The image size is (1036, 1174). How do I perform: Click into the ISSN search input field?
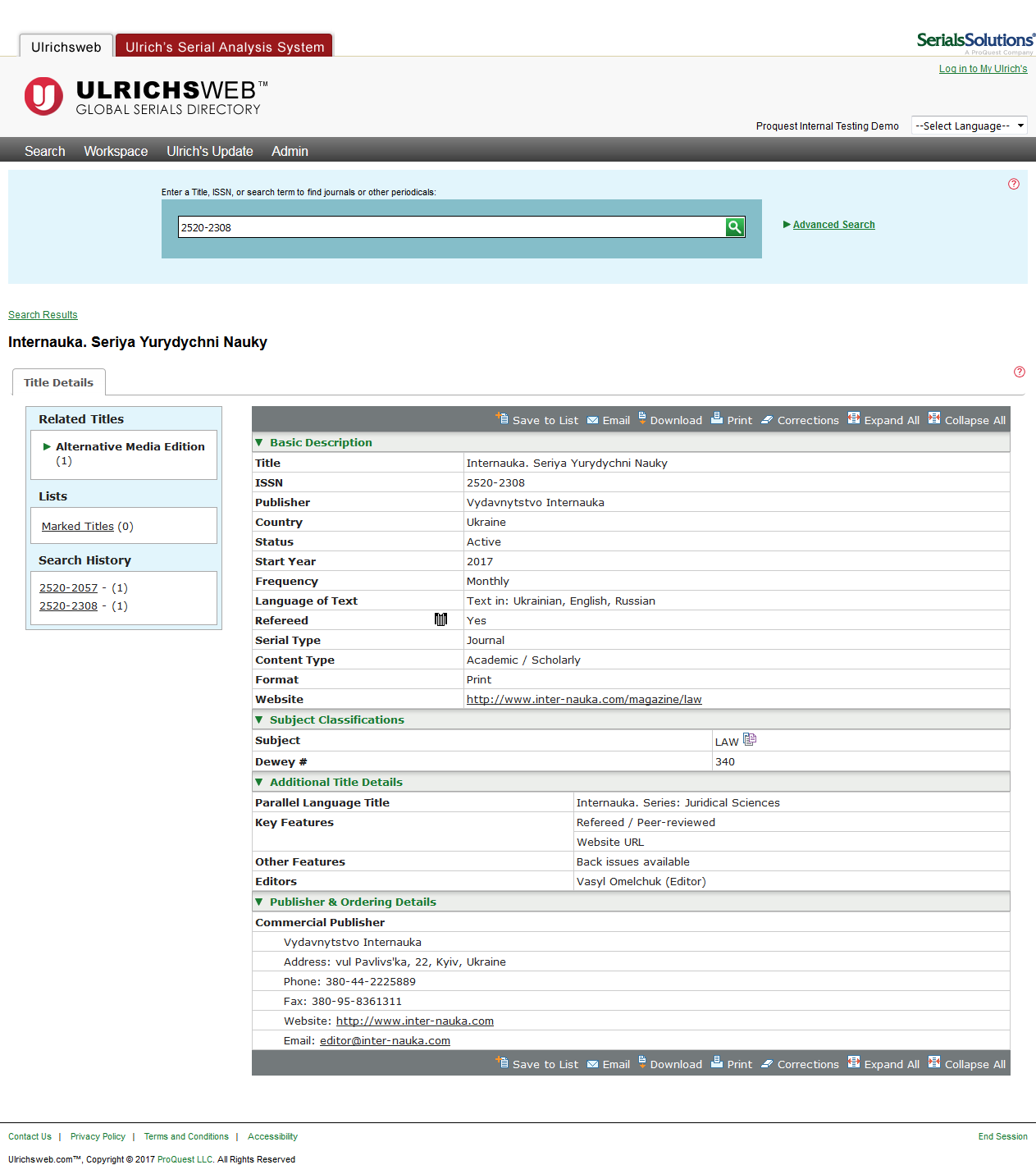[451, 227]
